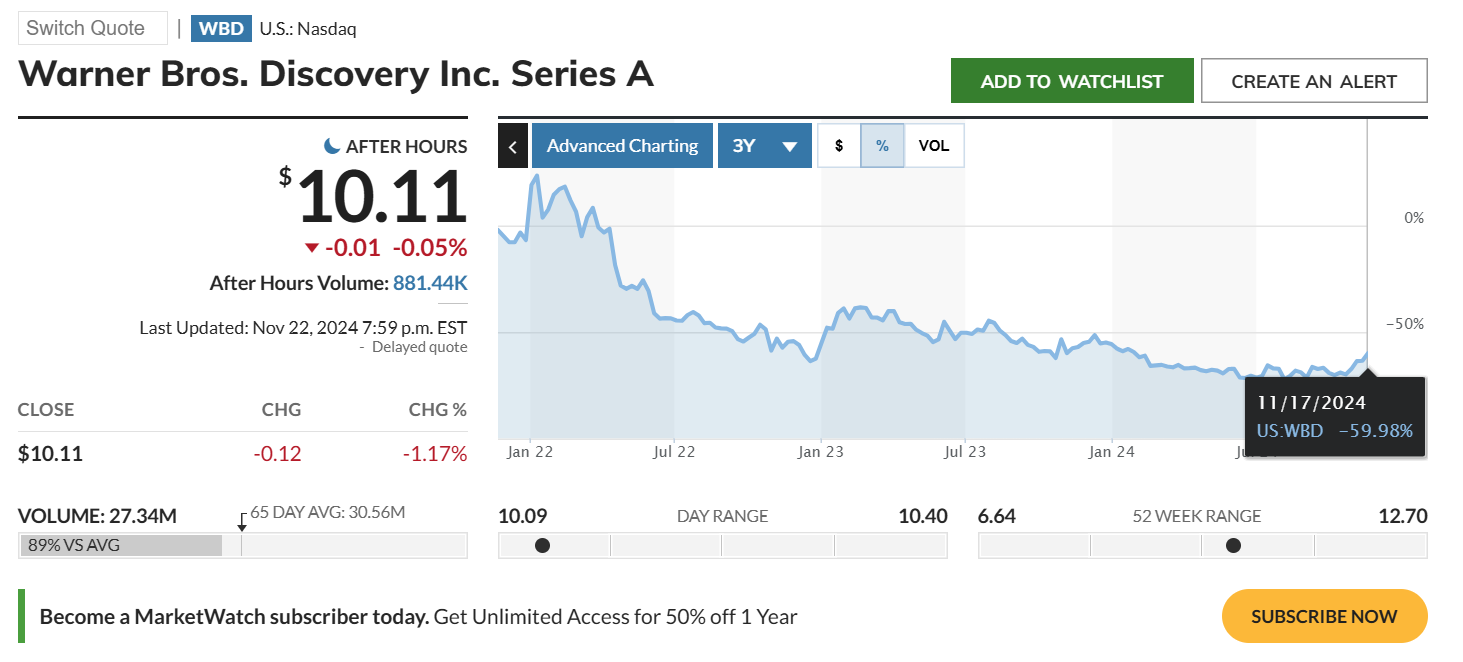Click the volume versus average bar
1463x662 pixels.
pos(120,545)
